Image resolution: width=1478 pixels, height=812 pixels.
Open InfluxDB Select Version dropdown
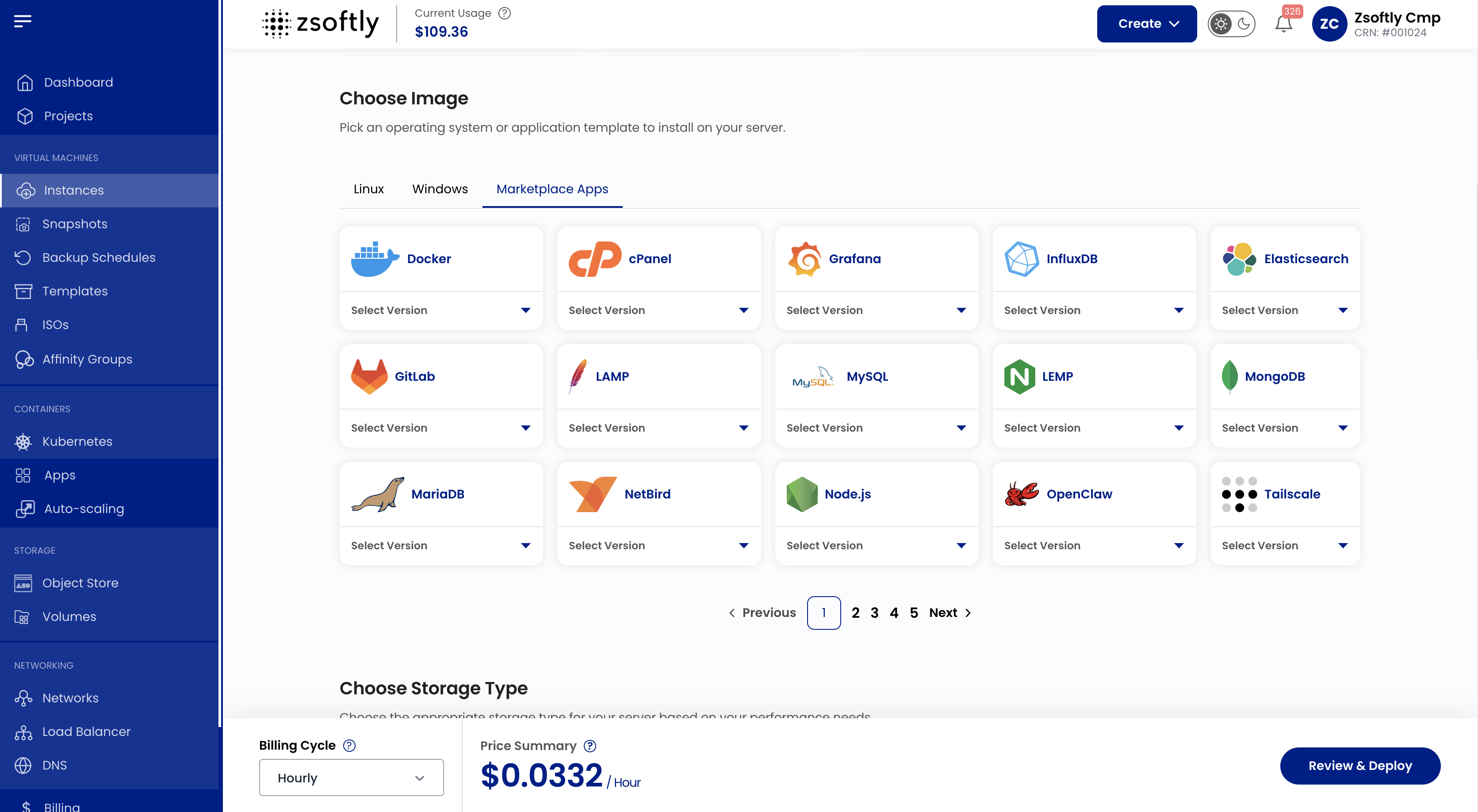click(1094, 310)
